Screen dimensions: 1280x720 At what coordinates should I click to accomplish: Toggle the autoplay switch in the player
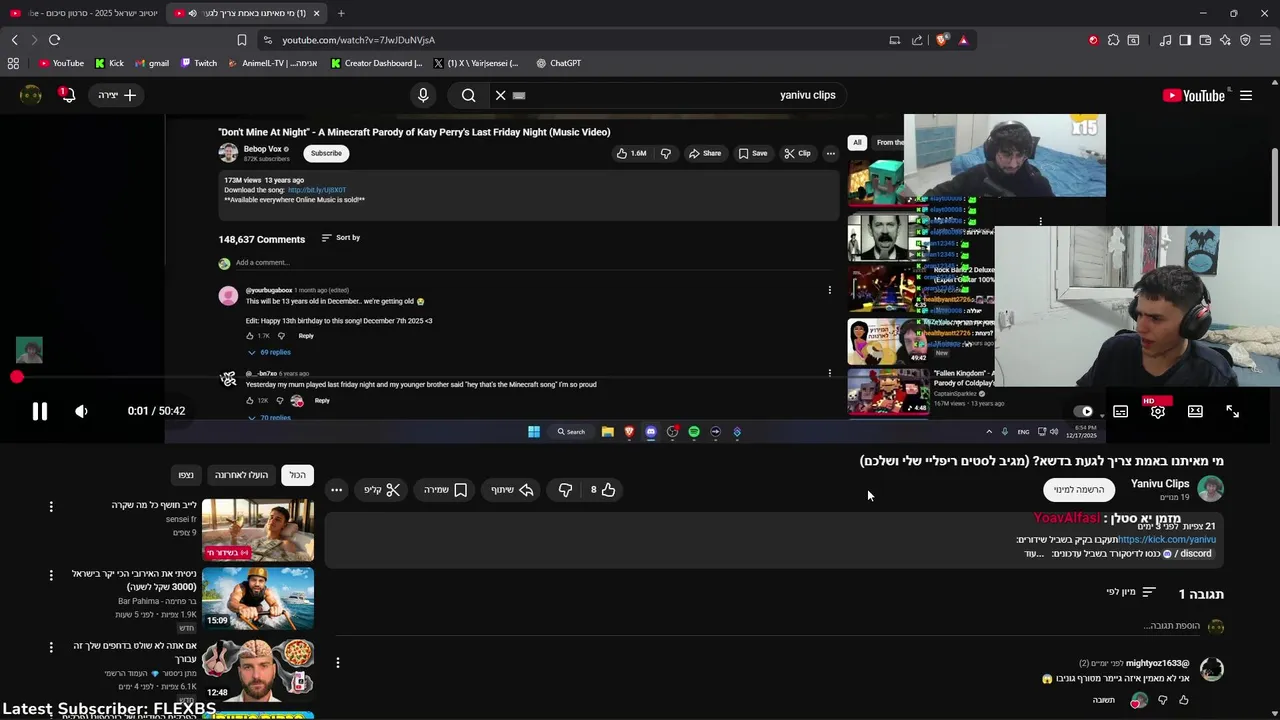tap(1085, 411)
